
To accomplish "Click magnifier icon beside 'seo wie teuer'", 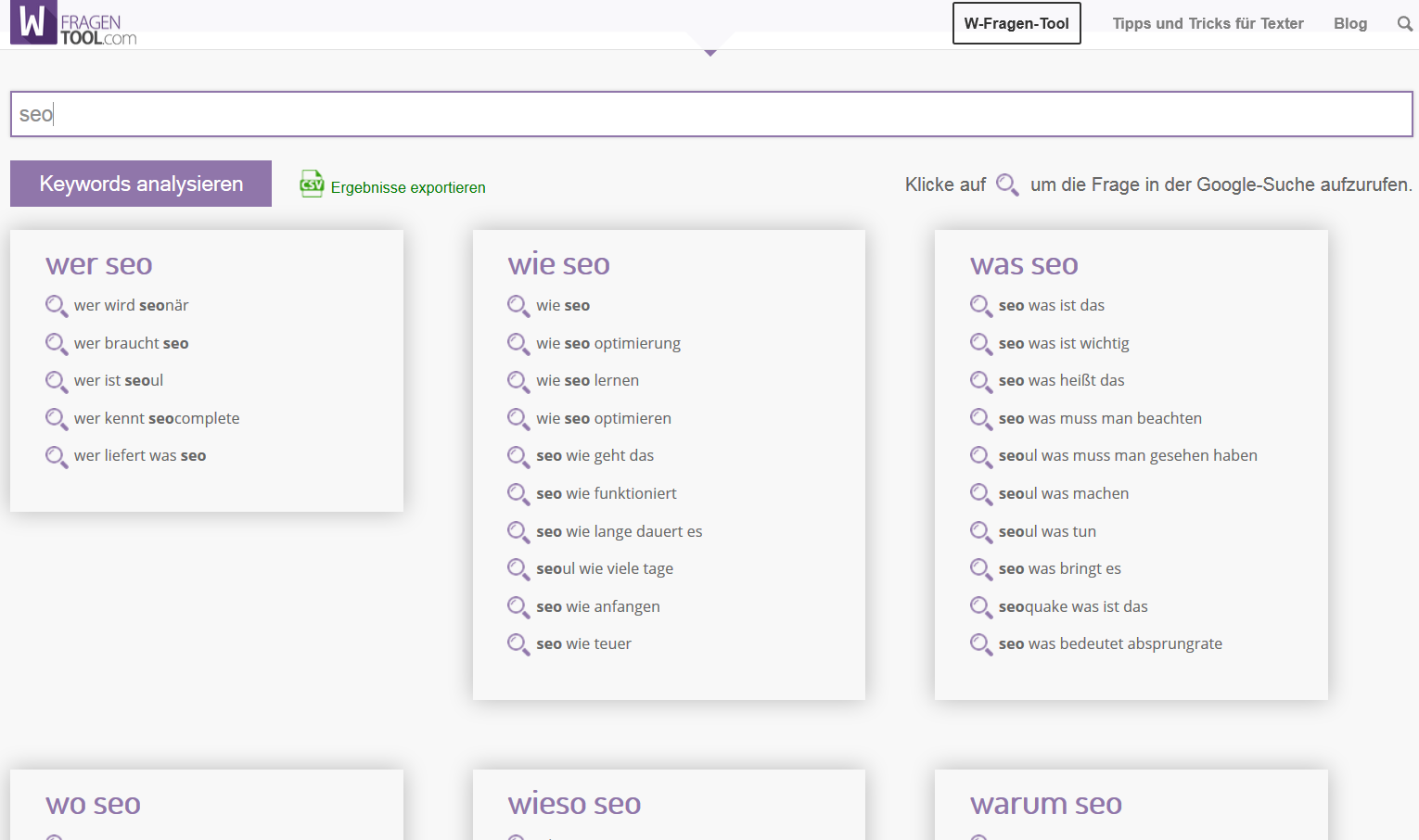I will click(x=518, y=644).
